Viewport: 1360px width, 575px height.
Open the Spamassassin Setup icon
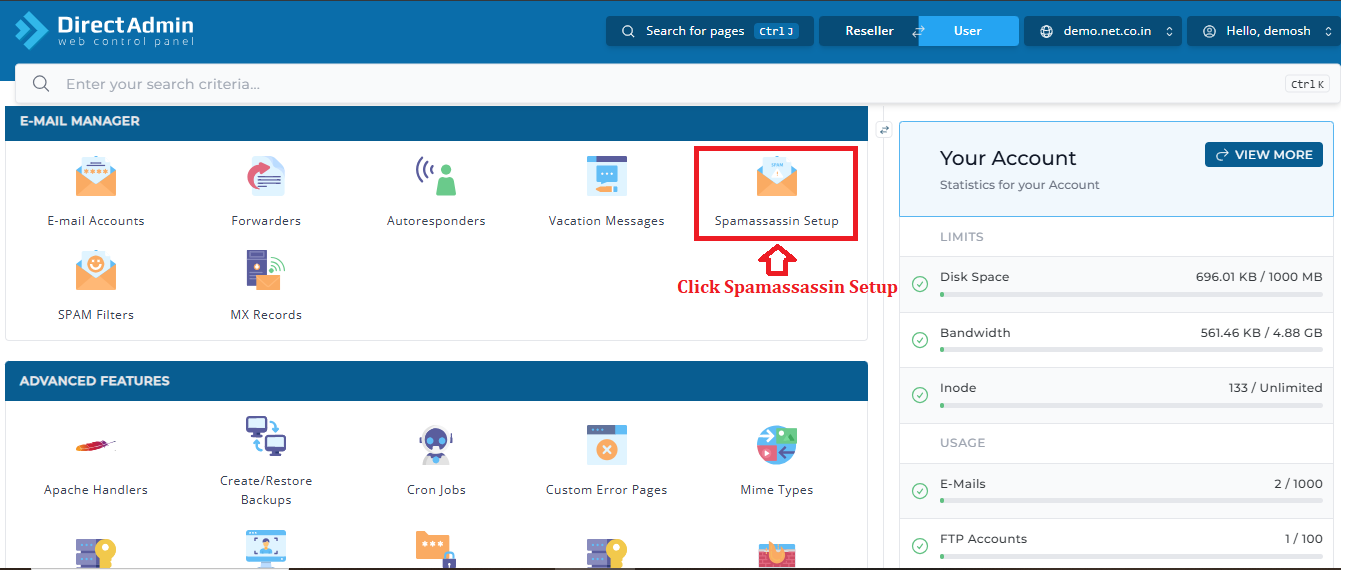coord(776,176)
